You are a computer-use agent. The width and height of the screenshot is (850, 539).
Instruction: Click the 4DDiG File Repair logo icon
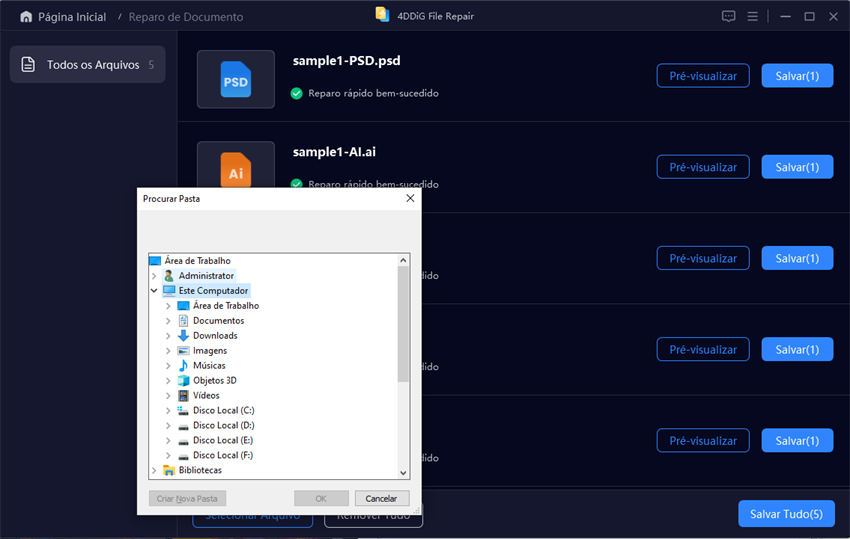pyautogui.click(x=382, y=15)
